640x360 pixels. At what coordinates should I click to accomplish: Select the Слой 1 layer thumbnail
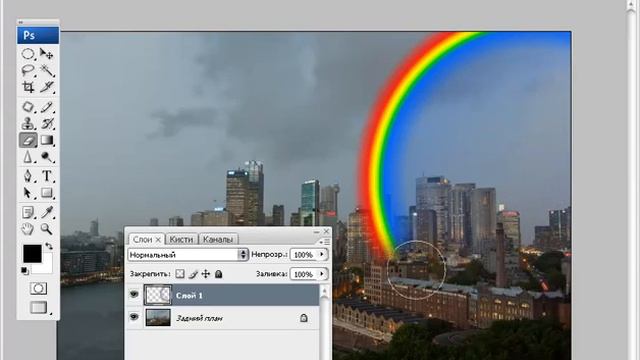[x=158, y=295]
